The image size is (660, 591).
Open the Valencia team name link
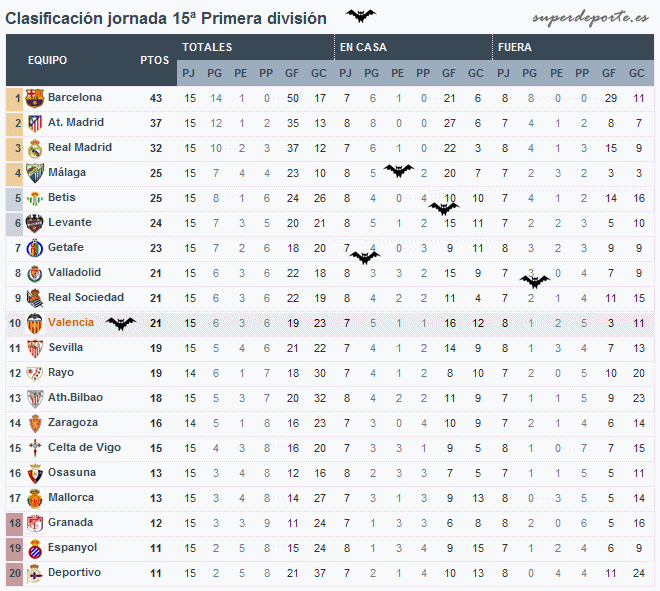click(71, 322)
